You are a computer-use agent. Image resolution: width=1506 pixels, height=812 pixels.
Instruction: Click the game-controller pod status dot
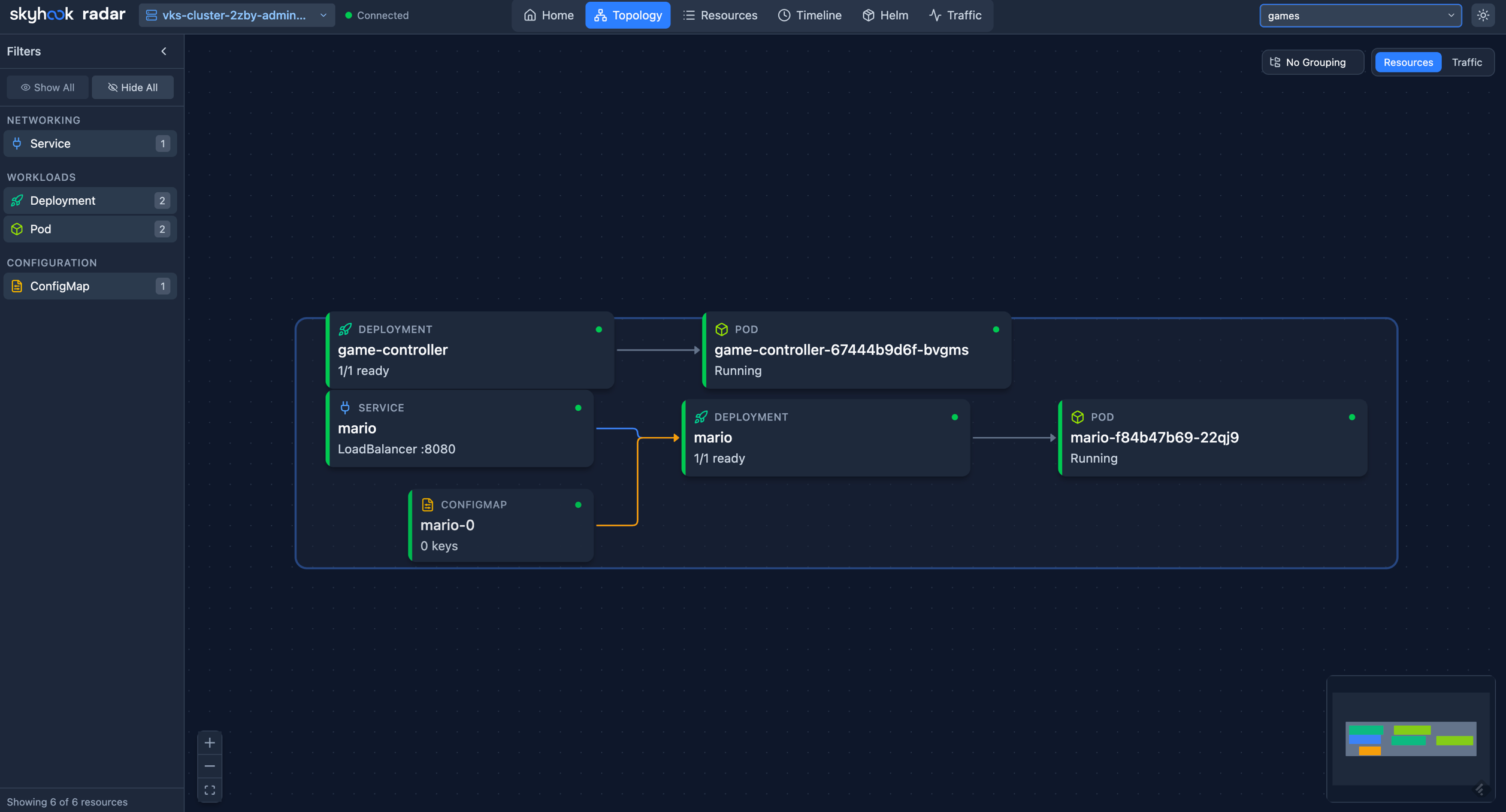click(996, 329)
